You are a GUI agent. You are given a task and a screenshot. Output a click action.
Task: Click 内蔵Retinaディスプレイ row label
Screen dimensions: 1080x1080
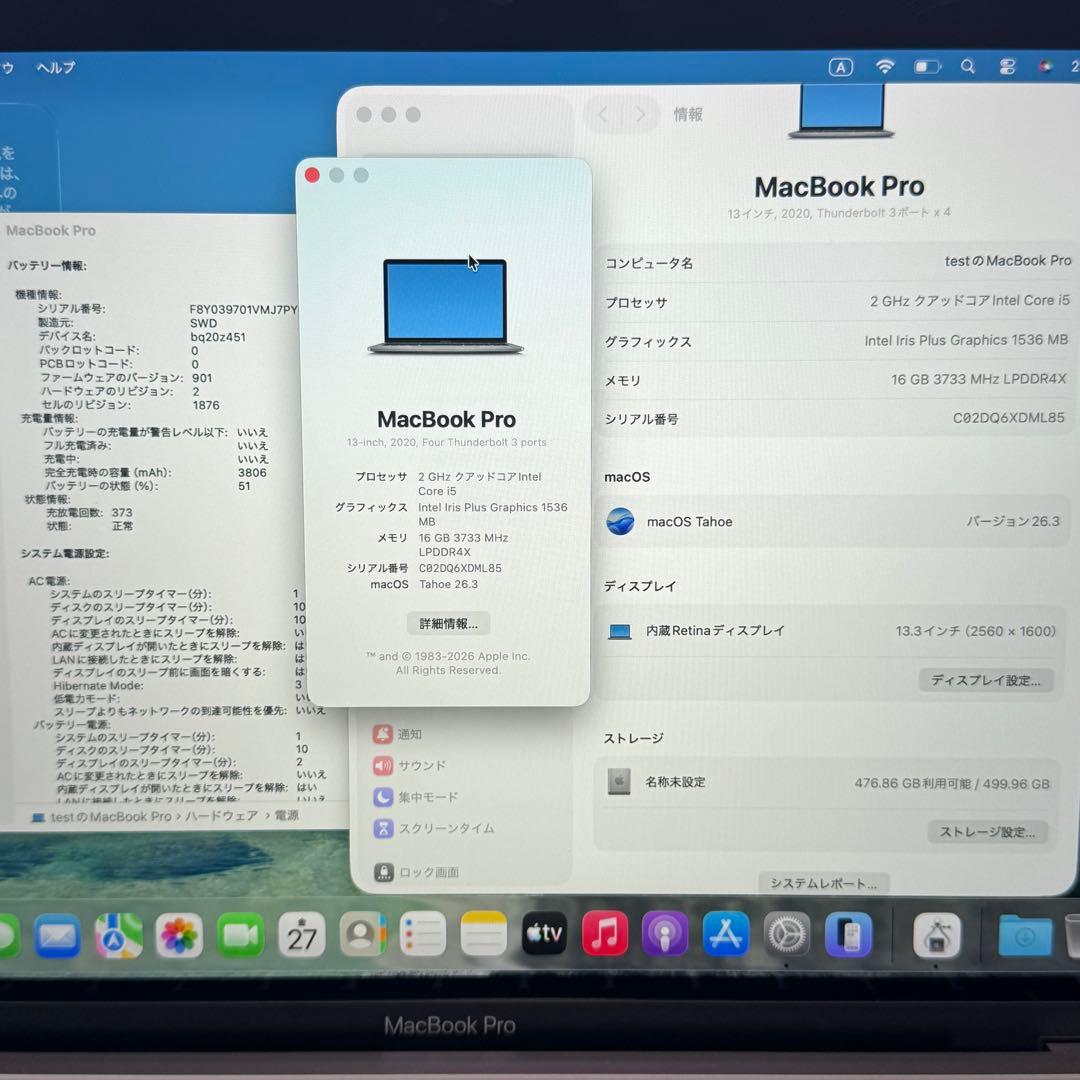715,631
